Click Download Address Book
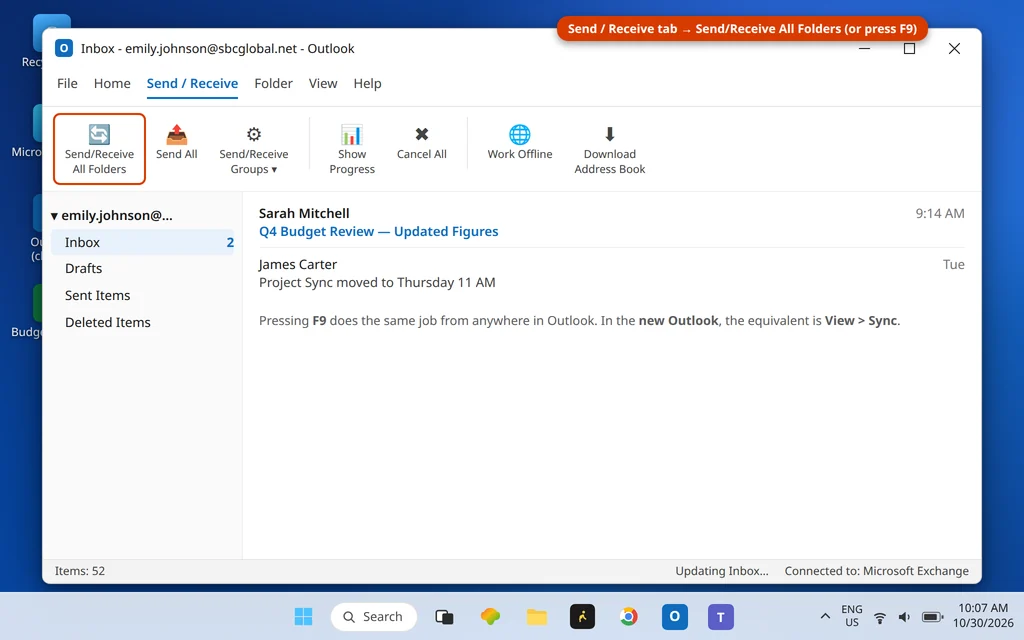Viewport: 1024px width, 640px height. 609,150
